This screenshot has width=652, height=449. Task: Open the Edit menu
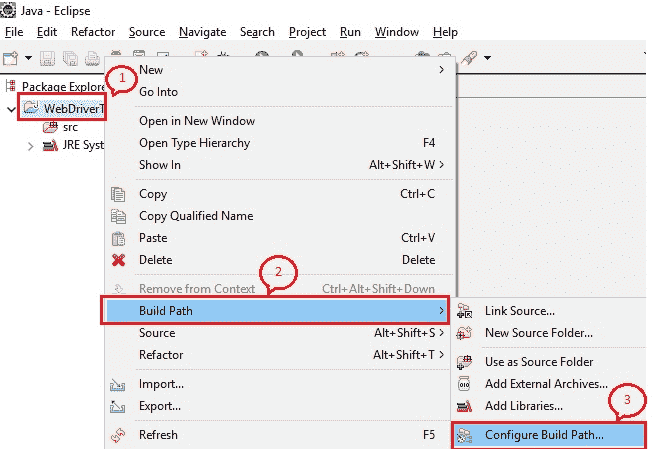point(47,32)
